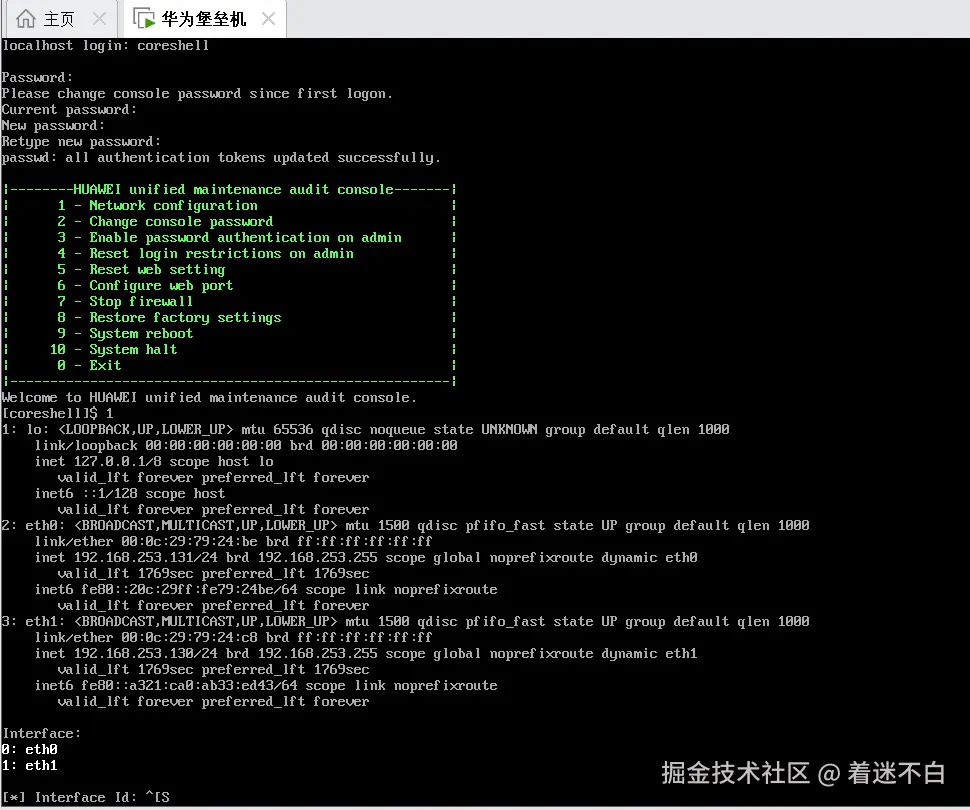Click menu entry '6 - Configure web port'
Viewport: 970px width, 810px height.
(145, 286)
